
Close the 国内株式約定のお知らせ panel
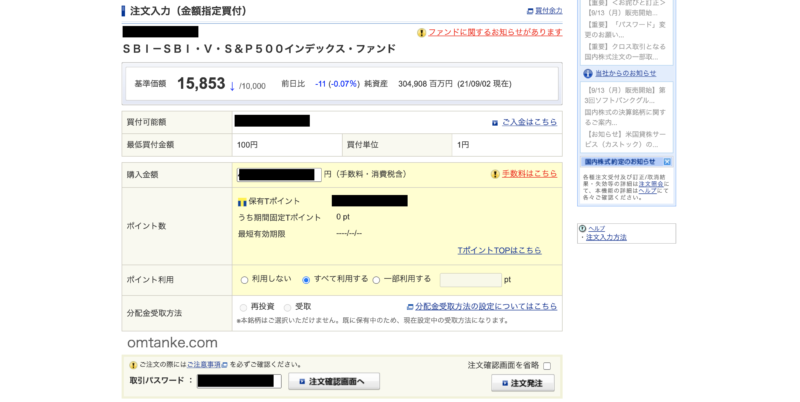(667, 162)
